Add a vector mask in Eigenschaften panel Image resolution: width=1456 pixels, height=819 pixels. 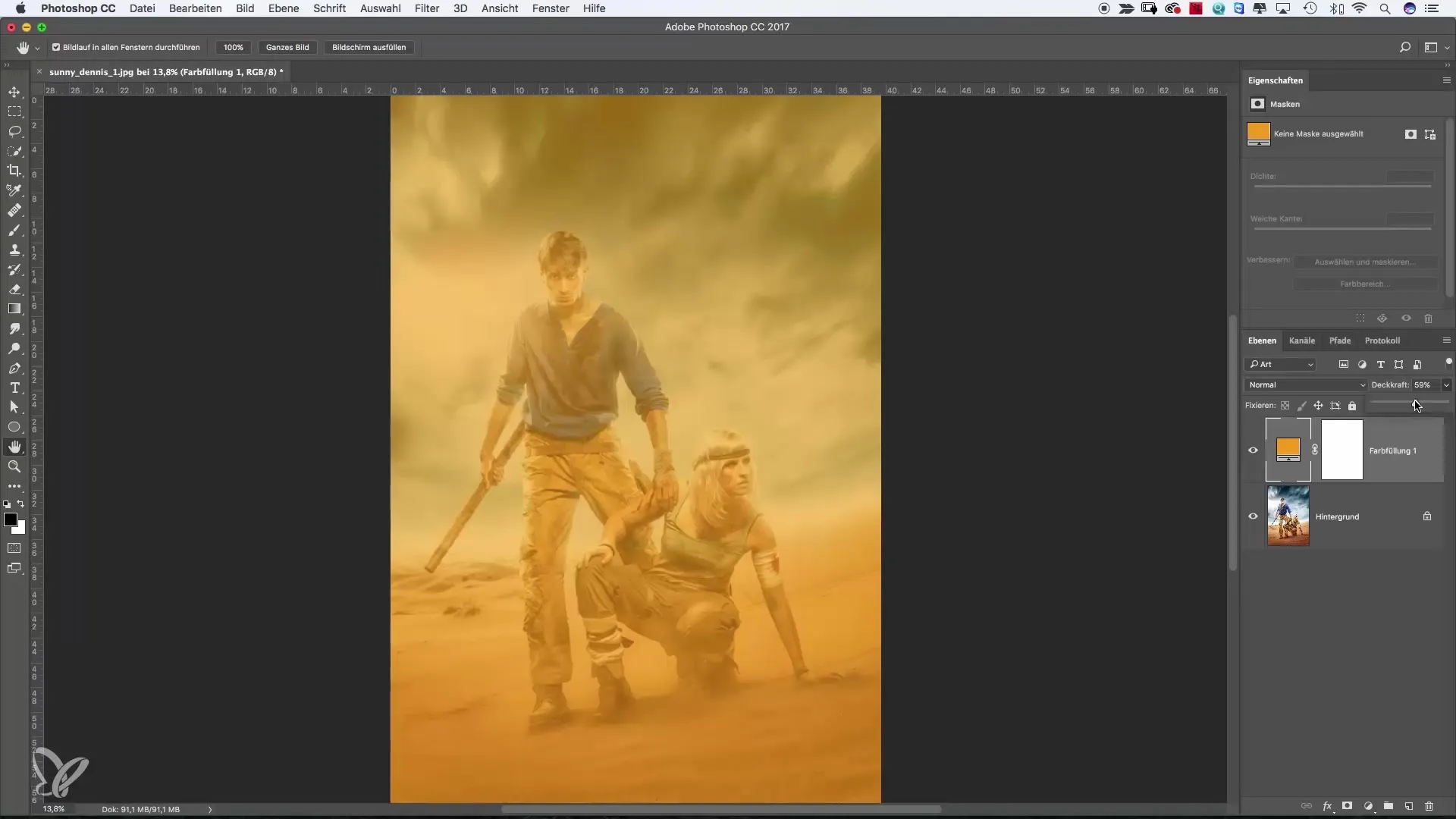coord(1430,134)
